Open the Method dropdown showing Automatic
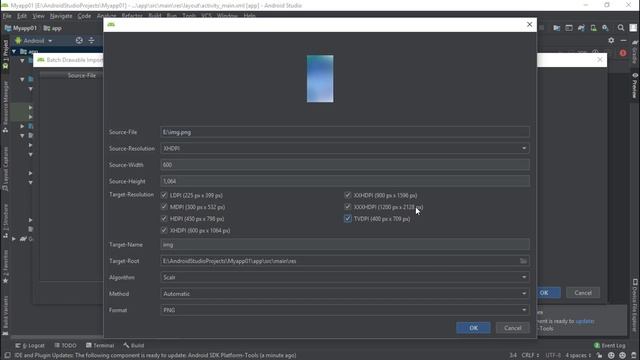The image size is (640, 360). (x=345, y=293)
